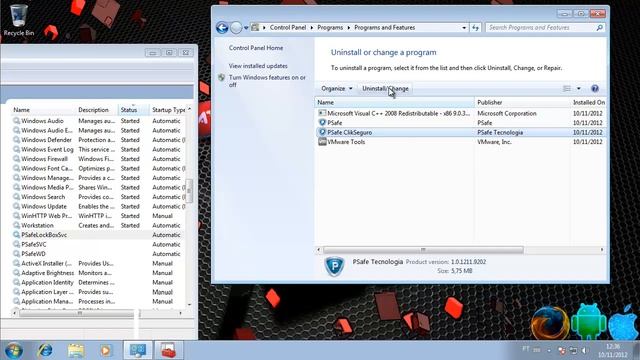Image resolution: width=640 pixels, height=360 pixels.
Task: Click the PT language indicator in the taskbar
Action: tap(526, 349)
